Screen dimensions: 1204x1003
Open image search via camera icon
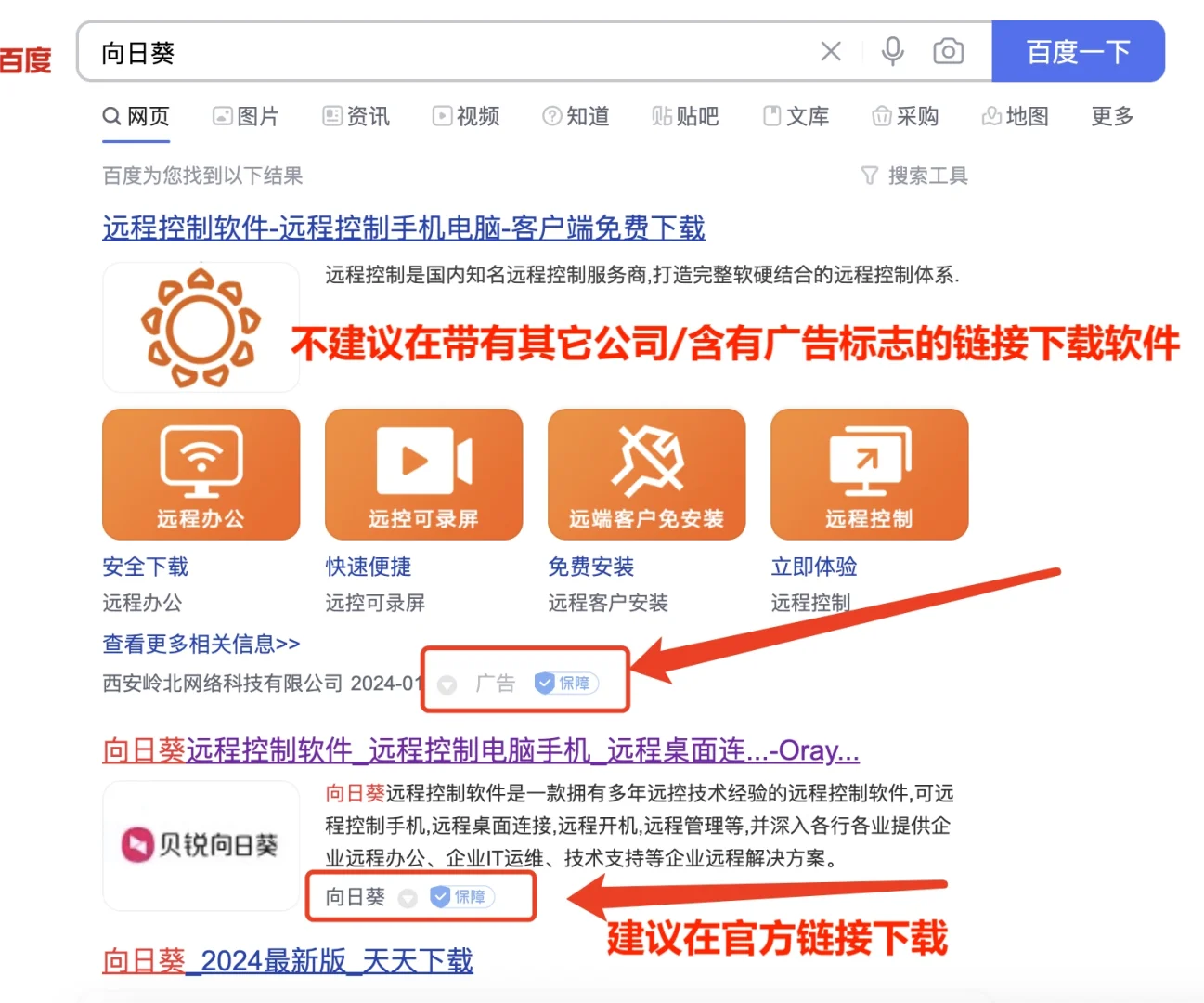pos(949,52)
